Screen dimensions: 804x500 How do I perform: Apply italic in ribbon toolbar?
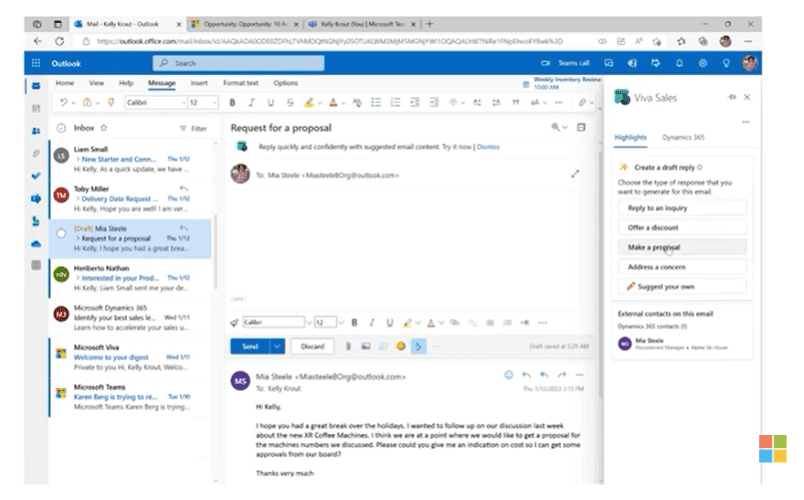tap(251, 103)
